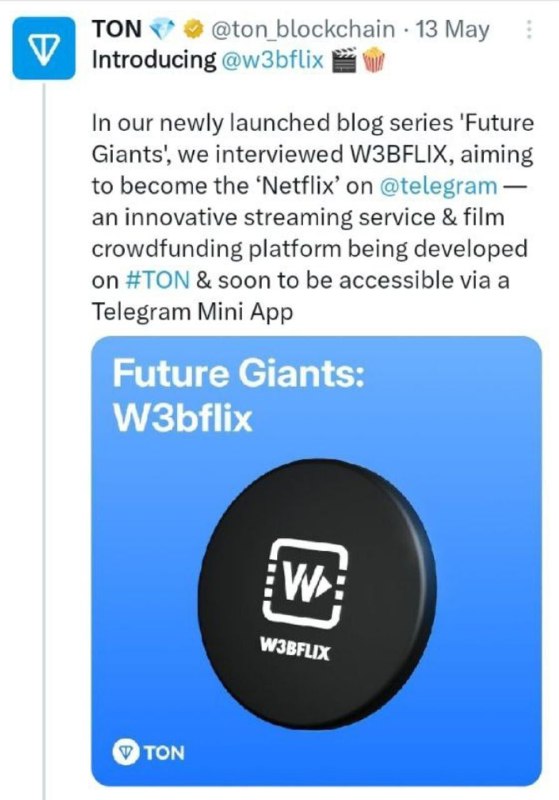
Task: Click the Future Giants: W3bflix headline
Action: pos(238,395)
